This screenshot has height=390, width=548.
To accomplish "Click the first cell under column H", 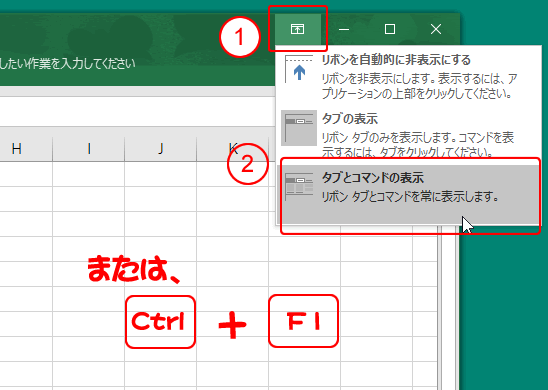I will pyautogui.click(x=26, y=174).
